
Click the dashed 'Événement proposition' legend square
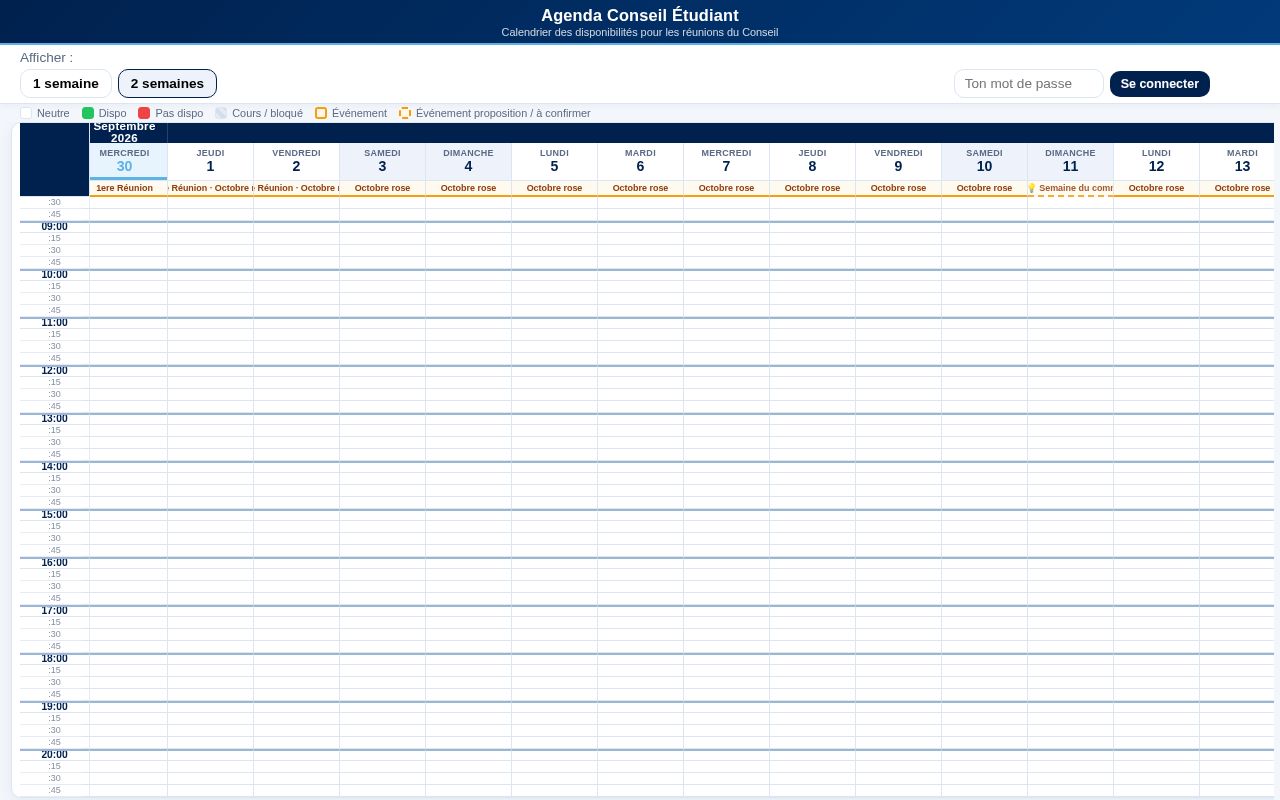(x=405, y=113)
